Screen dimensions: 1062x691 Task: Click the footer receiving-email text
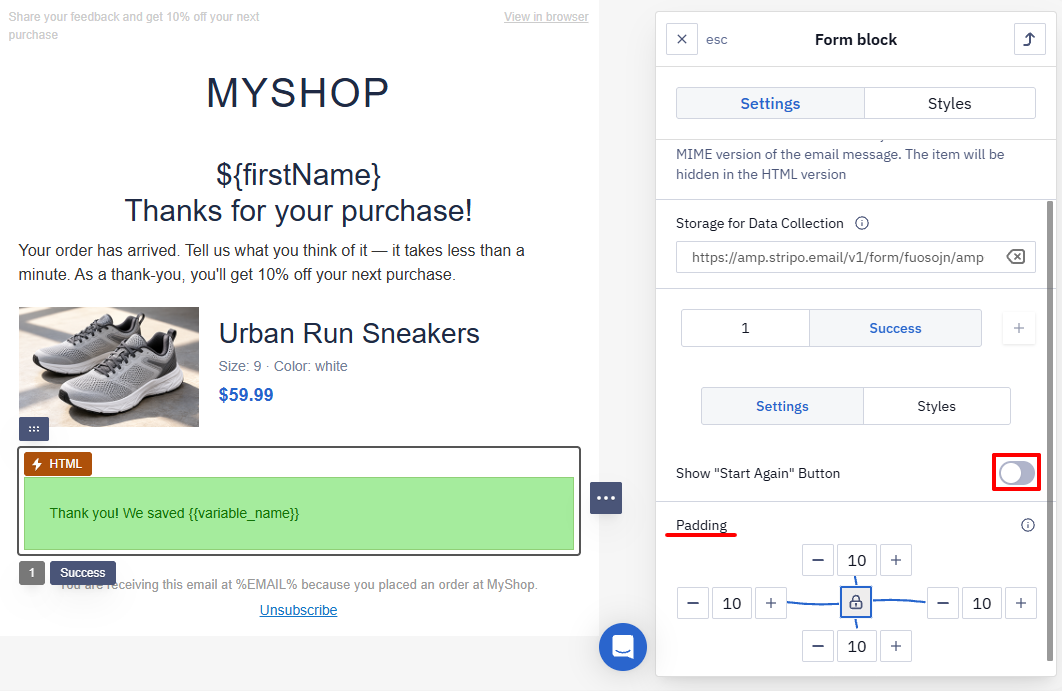point(299,585)
